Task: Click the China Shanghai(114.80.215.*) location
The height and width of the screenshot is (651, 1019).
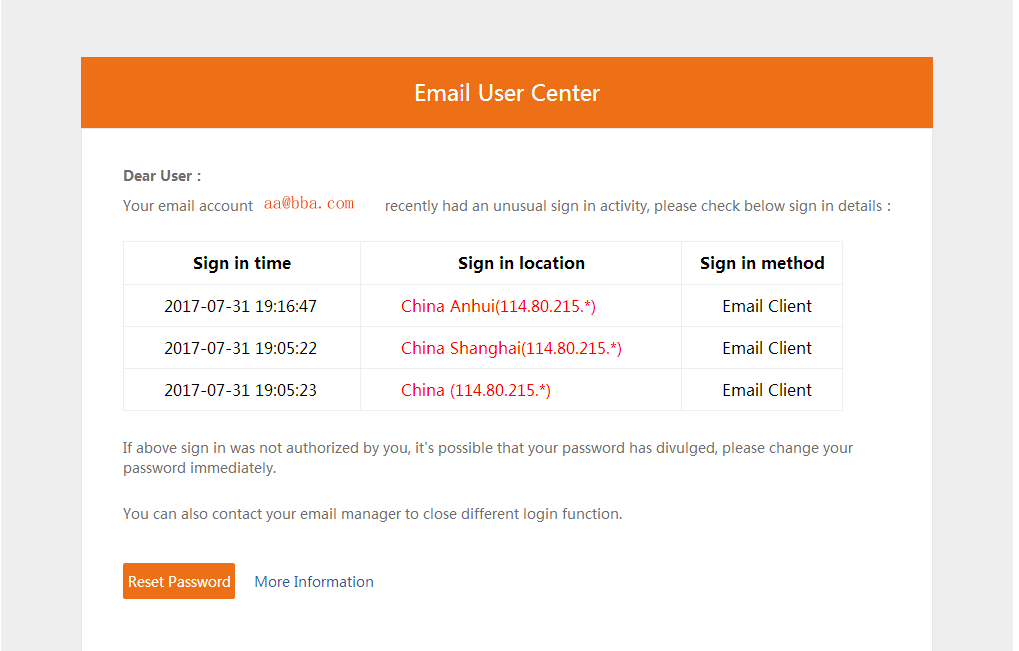Action: tap(511, 348)
